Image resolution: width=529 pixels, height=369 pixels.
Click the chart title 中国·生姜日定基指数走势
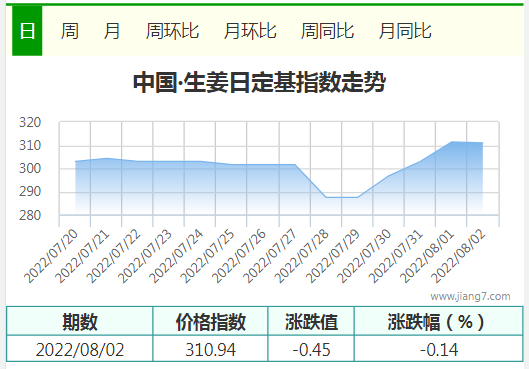(x=259, y=82)
